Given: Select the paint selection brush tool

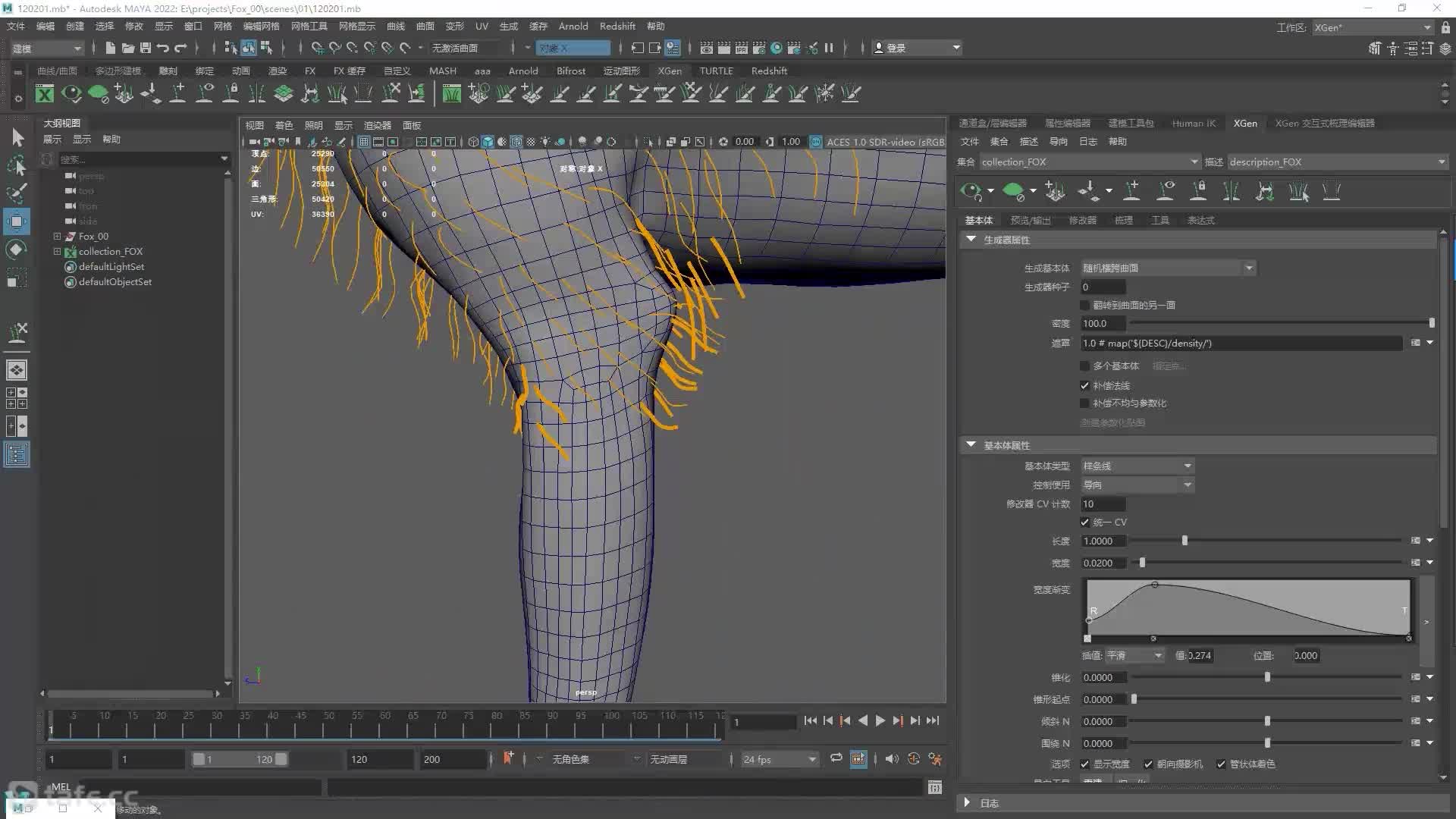Looking at the screenshot, I should pyautogui.click(x=17, y=193).
